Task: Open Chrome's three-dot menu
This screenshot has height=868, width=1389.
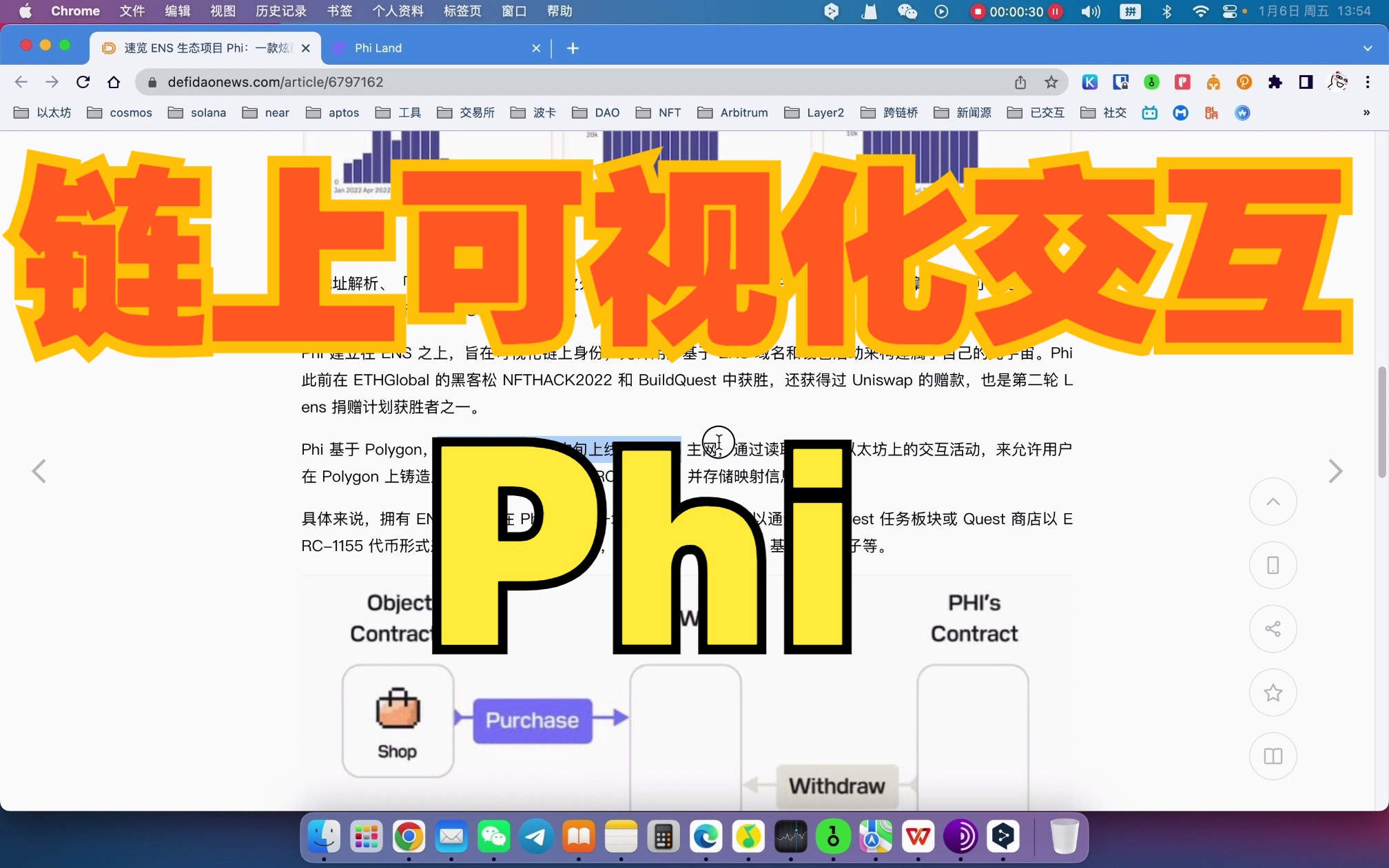Action: [1368, 82]
